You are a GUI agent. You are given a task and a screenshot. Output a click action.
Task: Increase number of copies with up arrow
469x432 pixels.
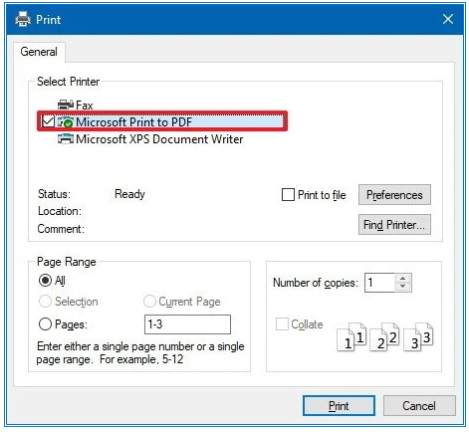(x=403, y=278)
